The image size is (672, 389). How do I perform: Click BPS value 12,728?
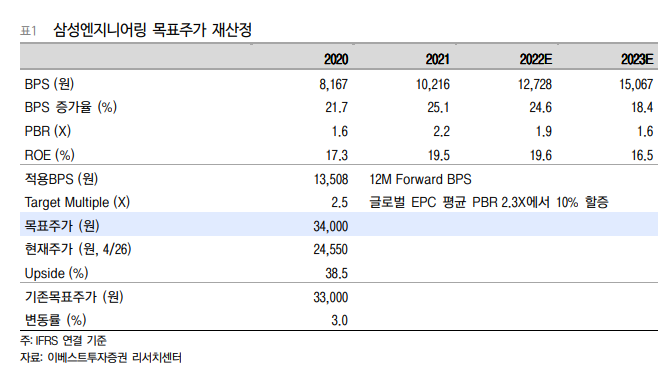coord(535,84)
